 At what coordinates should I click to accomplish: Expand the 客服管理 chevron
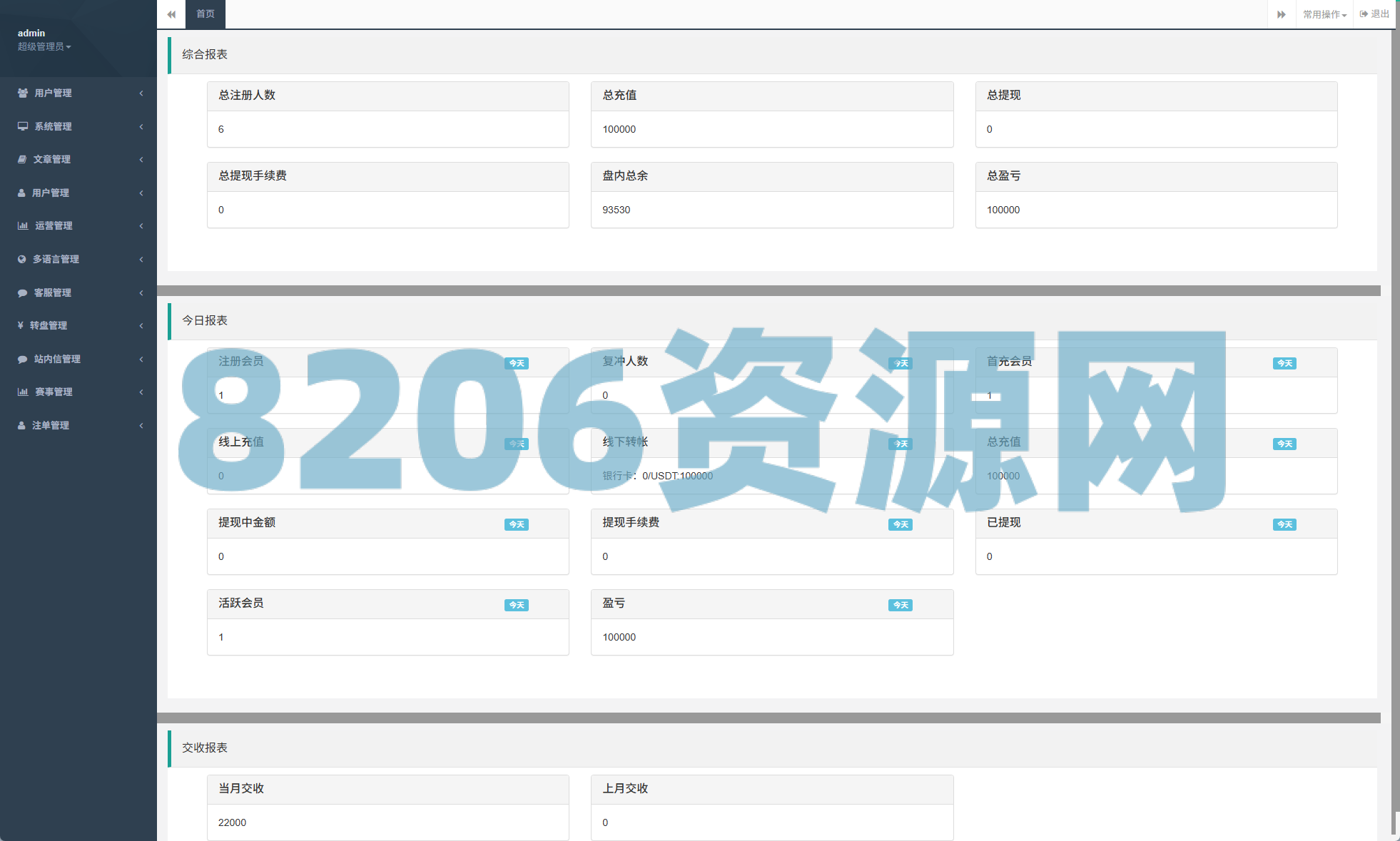pyautogui.click(x=141, y=292)
